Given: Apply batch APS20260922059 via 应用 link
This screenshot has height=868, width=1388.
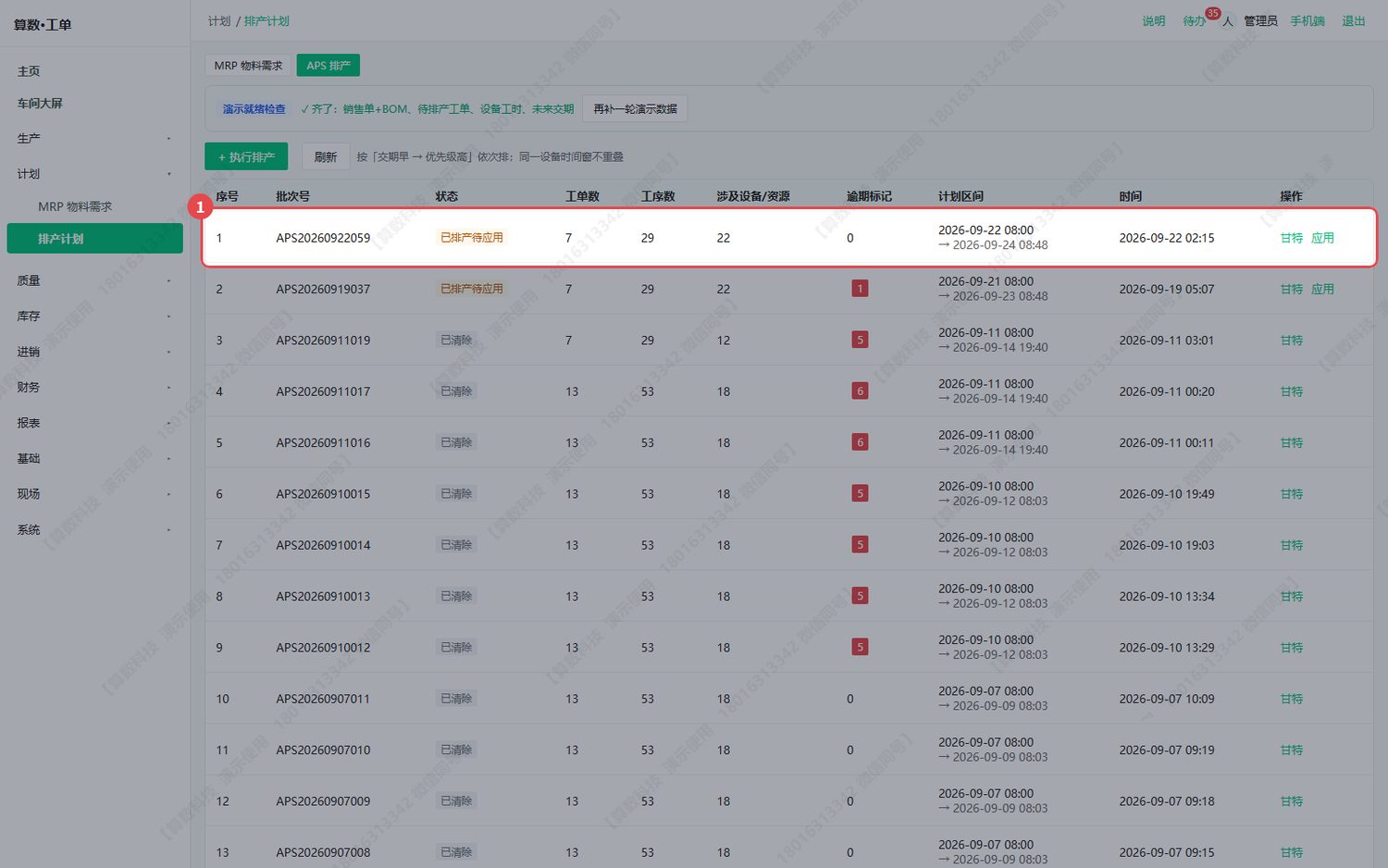Looking at the screenshot, I should pos(1322,238).
